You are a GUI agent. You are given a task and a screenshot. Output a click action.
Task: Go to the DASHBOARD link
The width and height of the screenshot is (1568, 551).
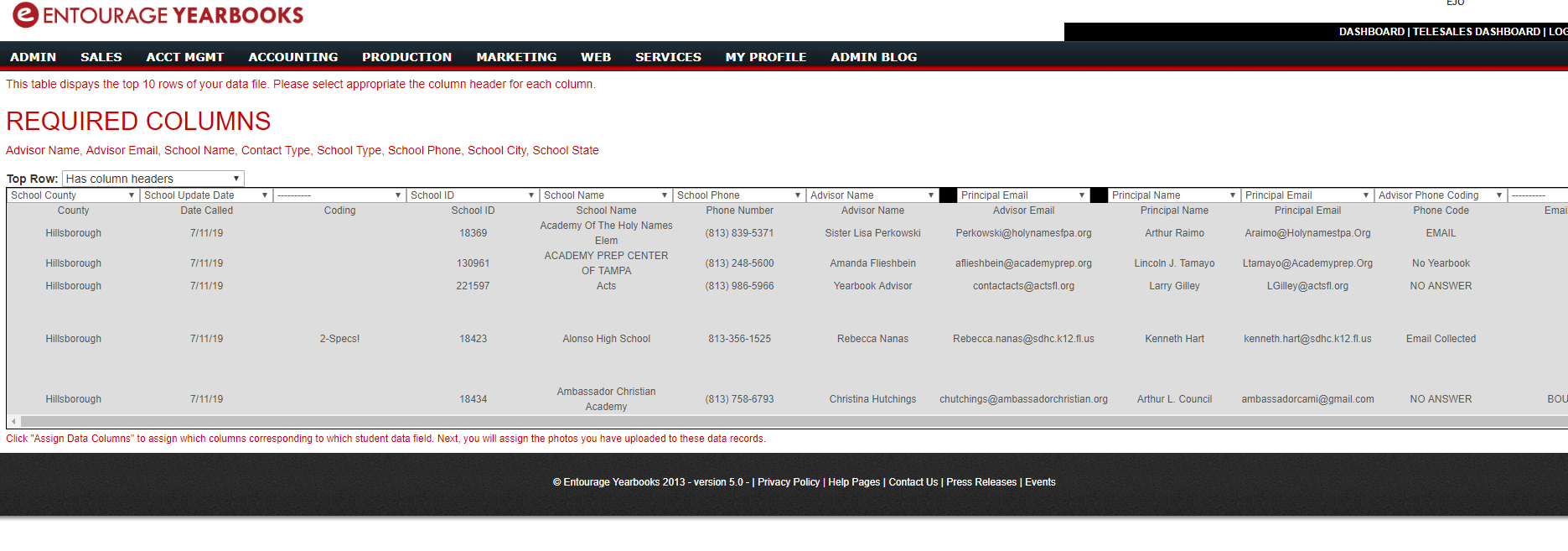click(x=1371, y=32)
